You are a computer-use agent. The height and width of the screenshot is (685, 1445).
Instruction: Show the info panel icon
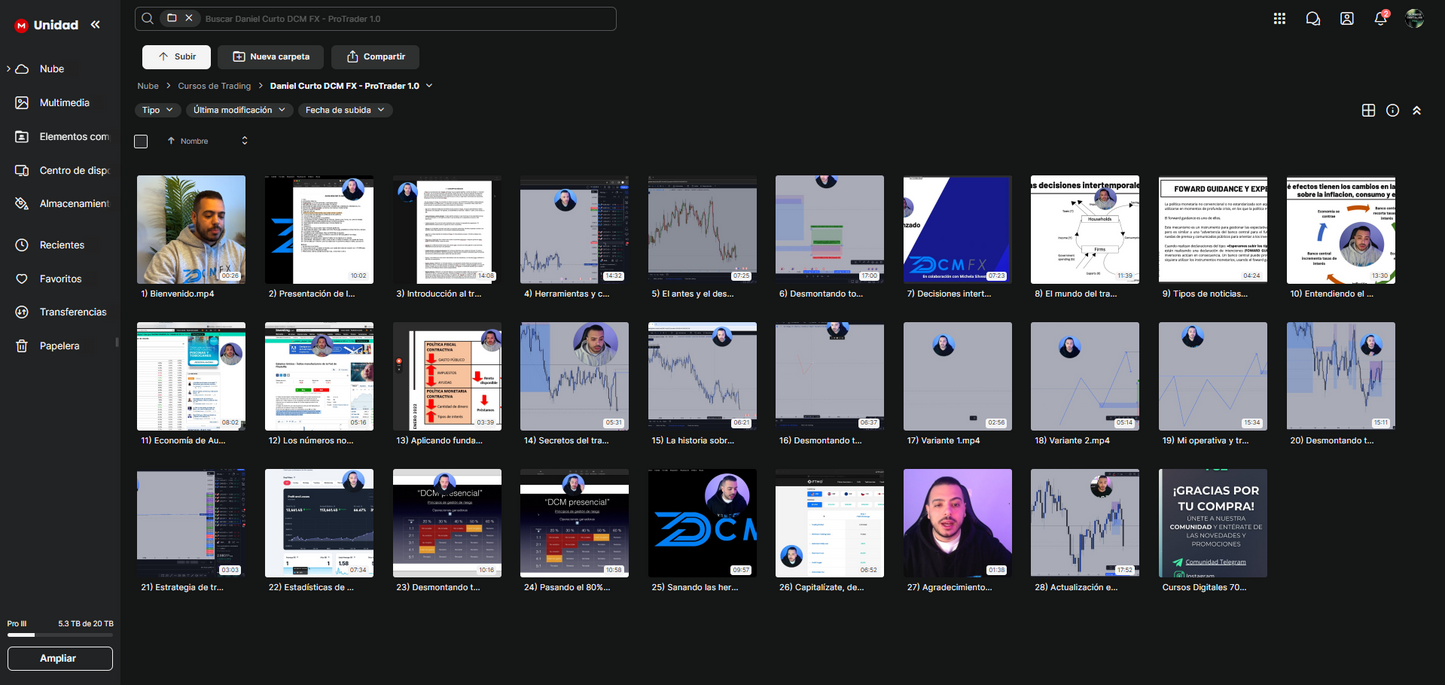pos(1392,111)
